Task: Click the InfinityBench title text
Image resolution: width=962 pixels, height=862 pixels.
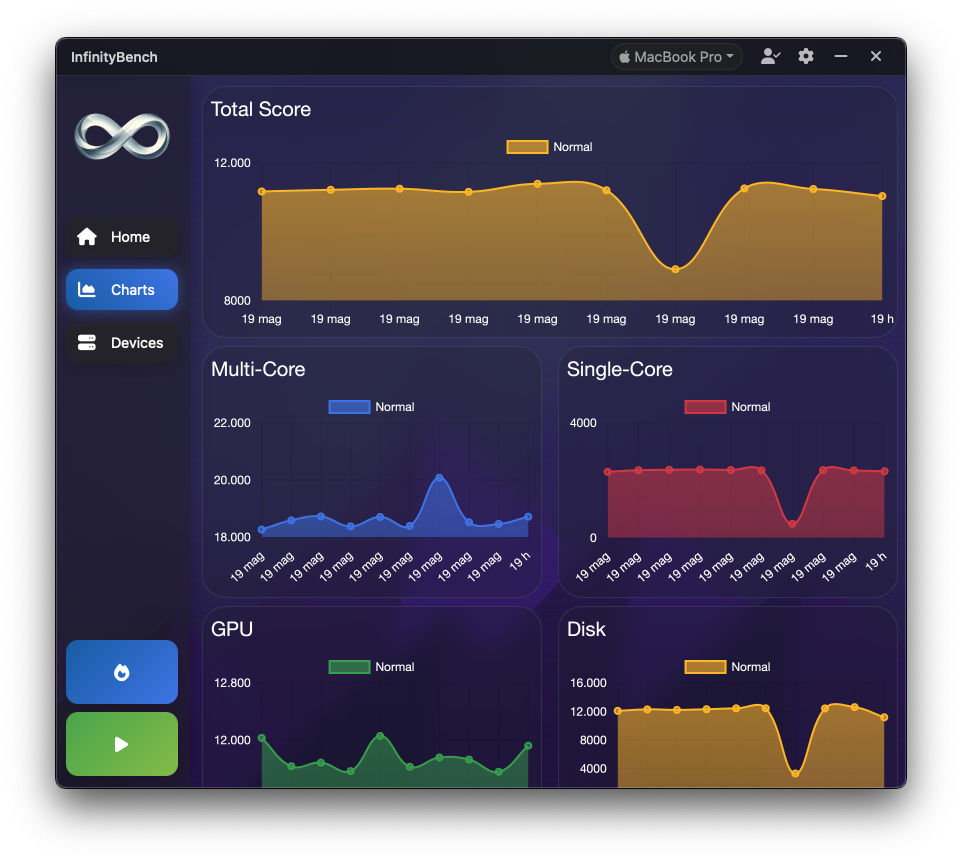Action: [114, 57]
